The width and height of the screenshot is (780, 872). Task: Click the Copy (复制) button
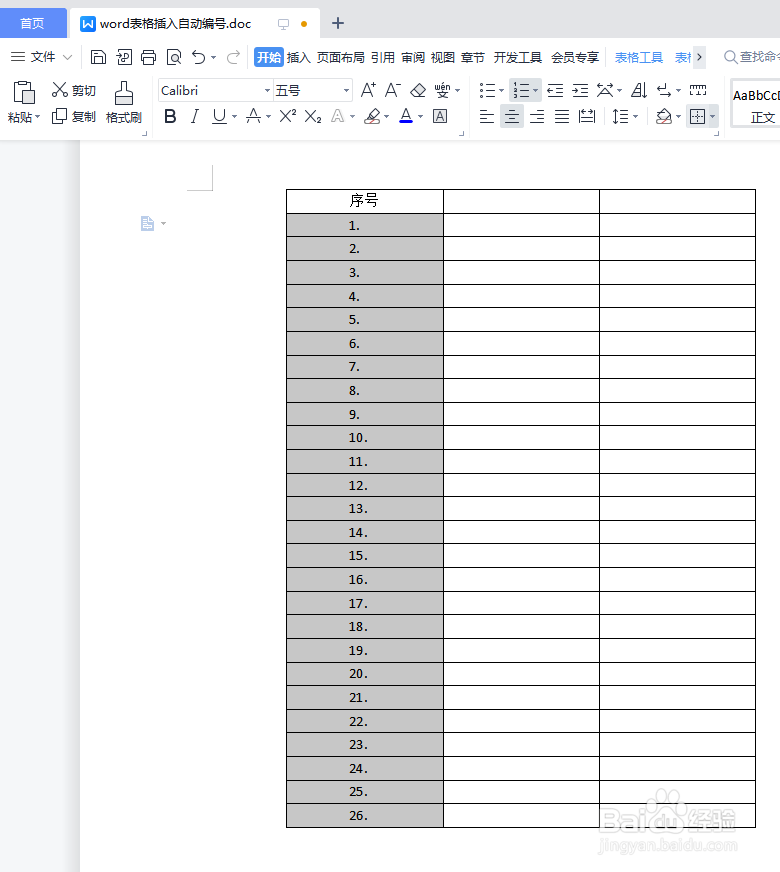click(x=73, y=116)
